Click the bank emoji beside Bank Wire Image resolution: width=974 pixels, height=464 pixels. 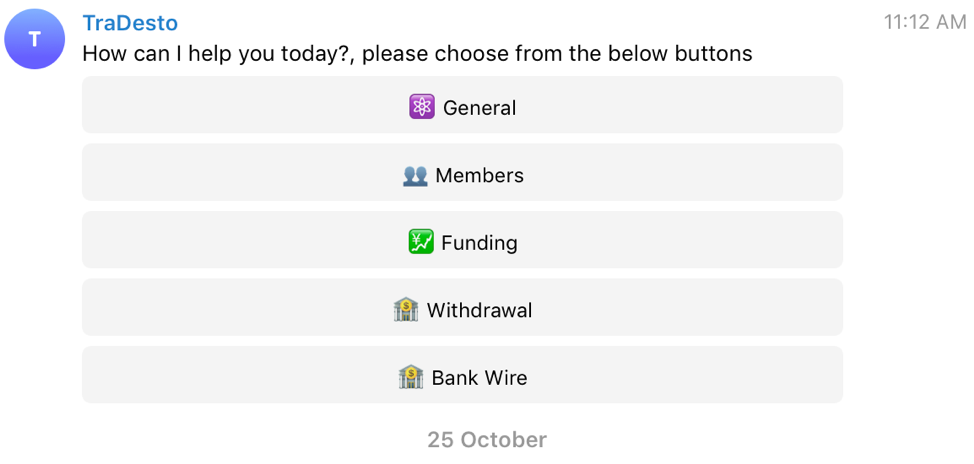[x=411, y=377]
